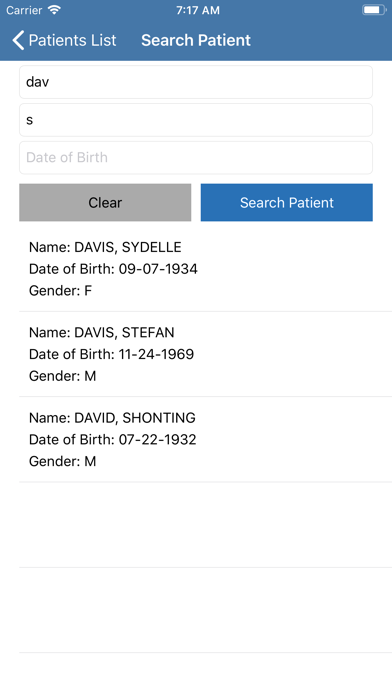Select patient DAVIS, STEFAN
This screenshot has width=392, height=696.
pyautogui.click(x=205, y=354)
